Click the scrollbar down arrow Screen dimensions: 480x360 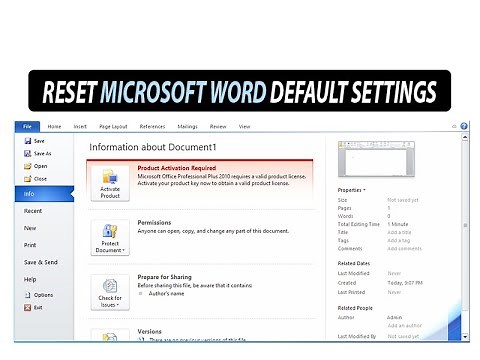coord(465,337)
